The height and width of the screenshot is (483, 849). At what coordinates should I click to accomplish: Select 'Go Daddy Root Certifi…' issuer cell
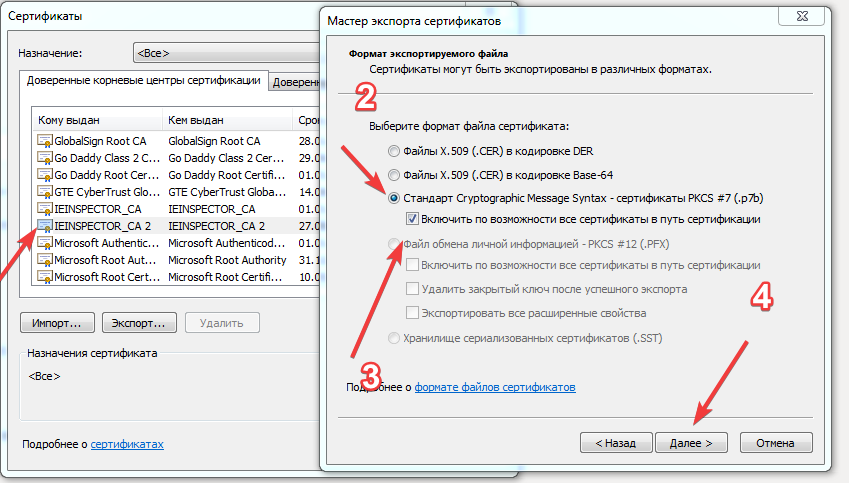point(226,175)
